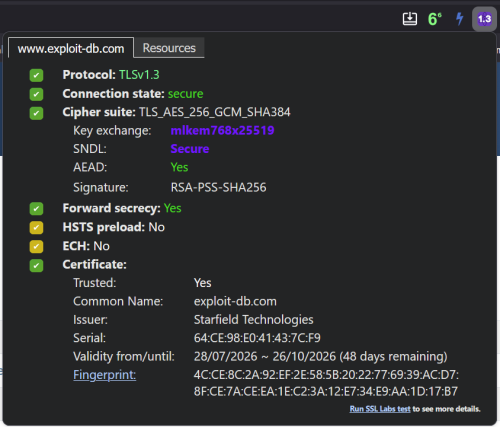Follow the Run SSL Labs test link
This screenshot has width=500, height=427.
[380, 409]
